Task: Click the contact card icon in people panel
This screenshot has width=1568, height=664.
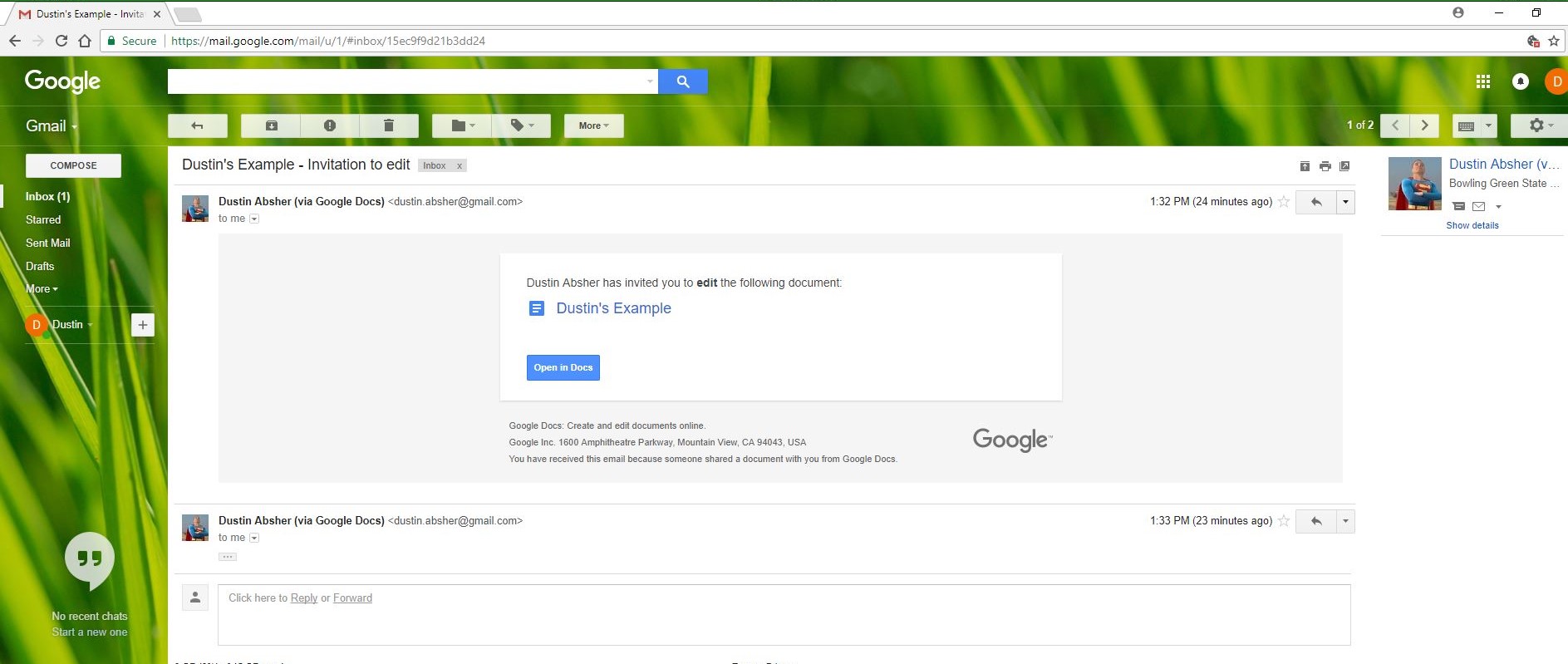Action: click(1458, 206)
